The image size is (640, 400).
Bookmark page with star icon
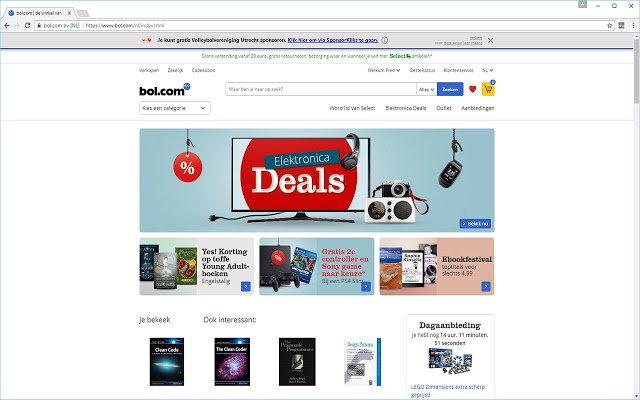pyautogui.click(x=610, y=25)
